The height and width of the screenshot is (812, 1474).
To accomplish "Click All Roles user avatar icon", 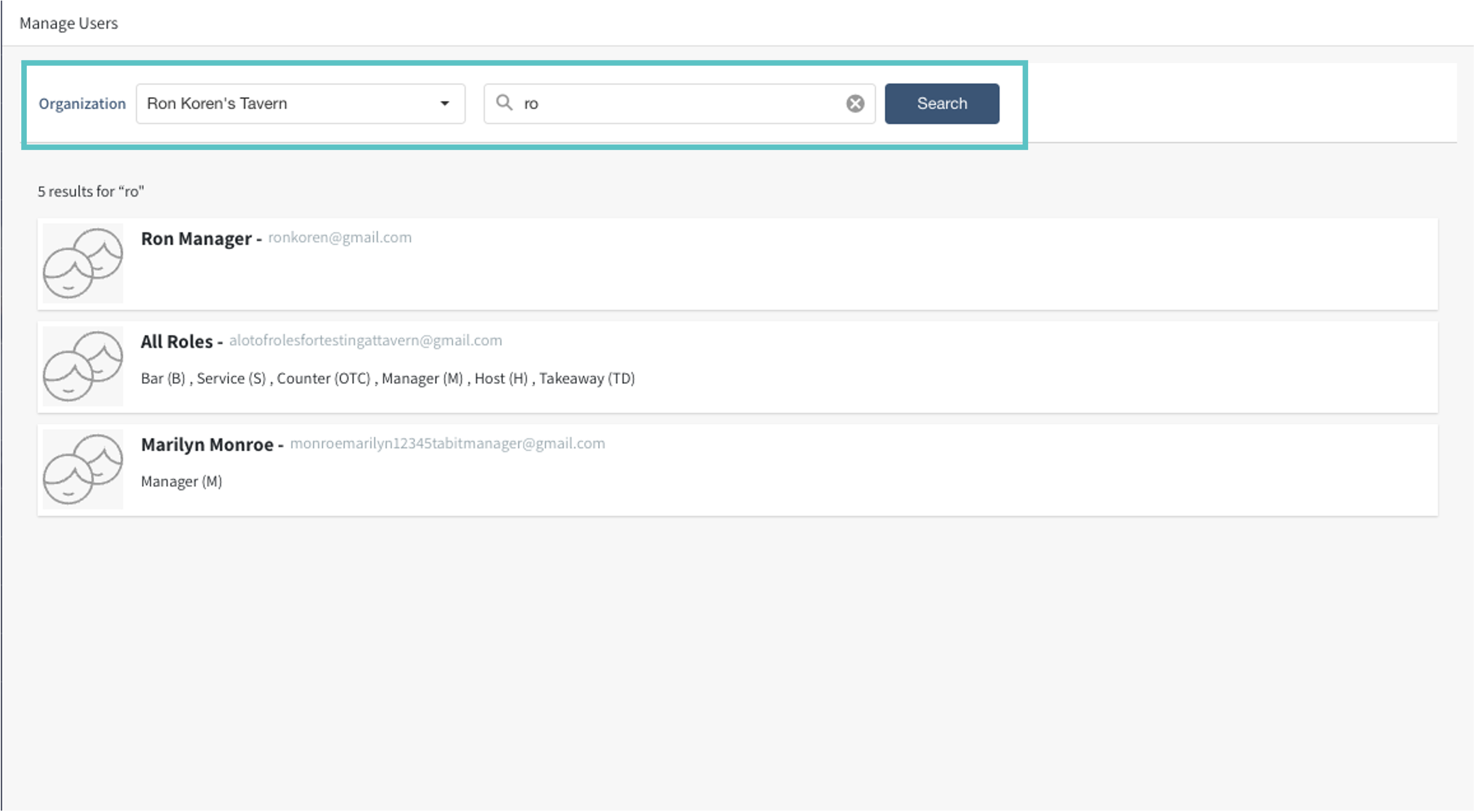I will pyautogui.click(x=83, y=367).
